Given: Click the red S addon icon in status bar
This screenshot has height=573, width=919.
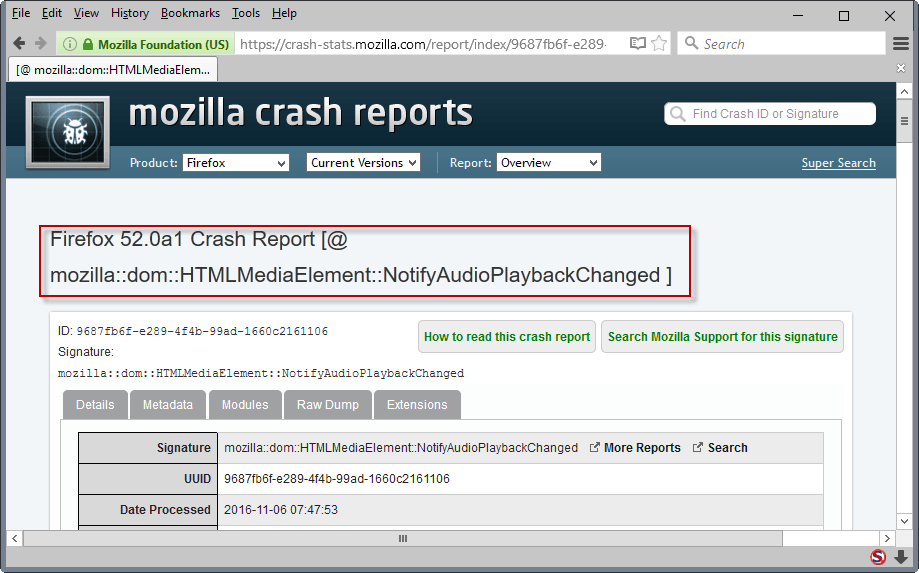Looking at the screenshot, I should pyautogui.click(x=878, y=557).
